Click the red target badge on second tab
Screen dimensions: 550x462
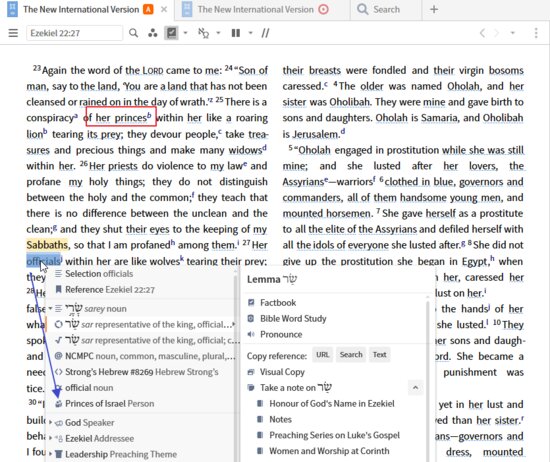tap(323, 9)
